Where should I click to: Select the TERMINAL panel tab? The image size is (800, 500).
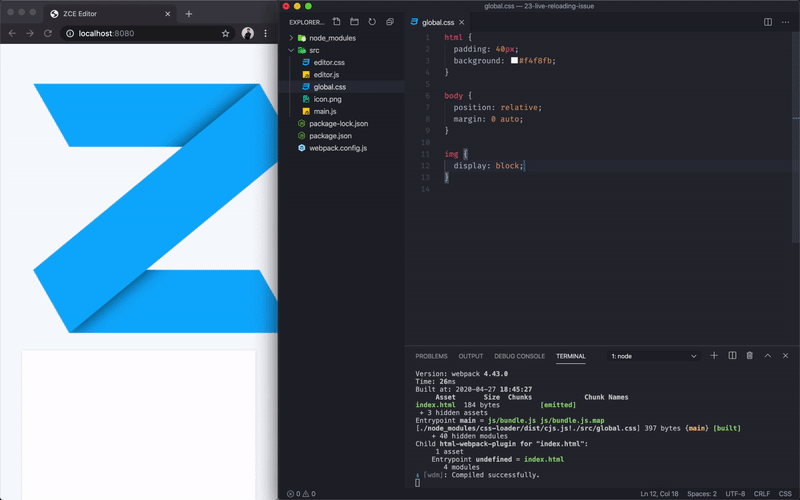tap(570, 356)
